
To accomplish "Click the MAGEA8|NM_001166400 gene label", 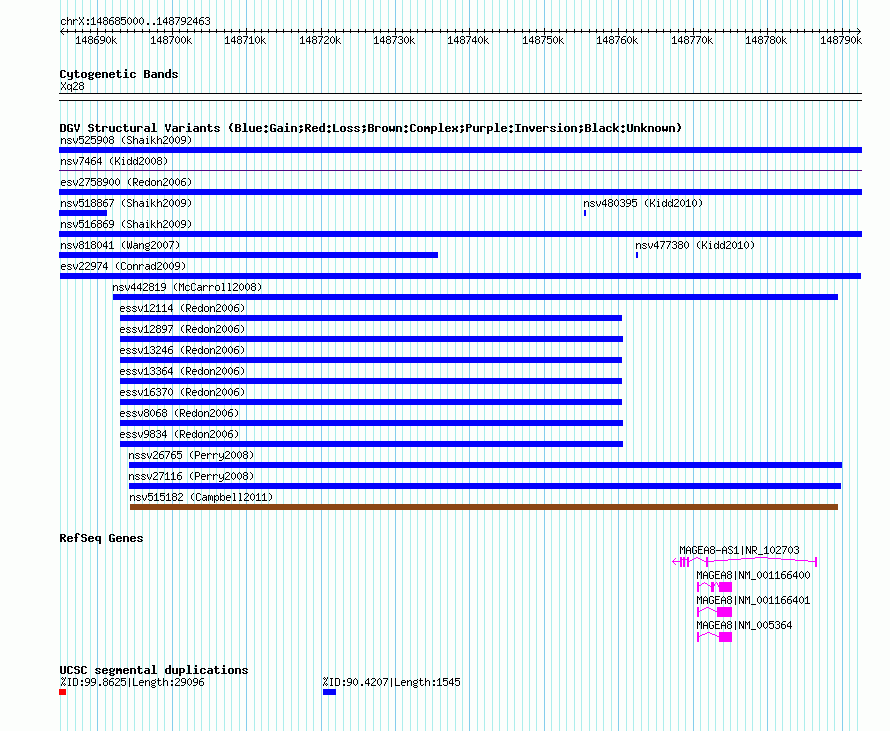I will 753,575.
